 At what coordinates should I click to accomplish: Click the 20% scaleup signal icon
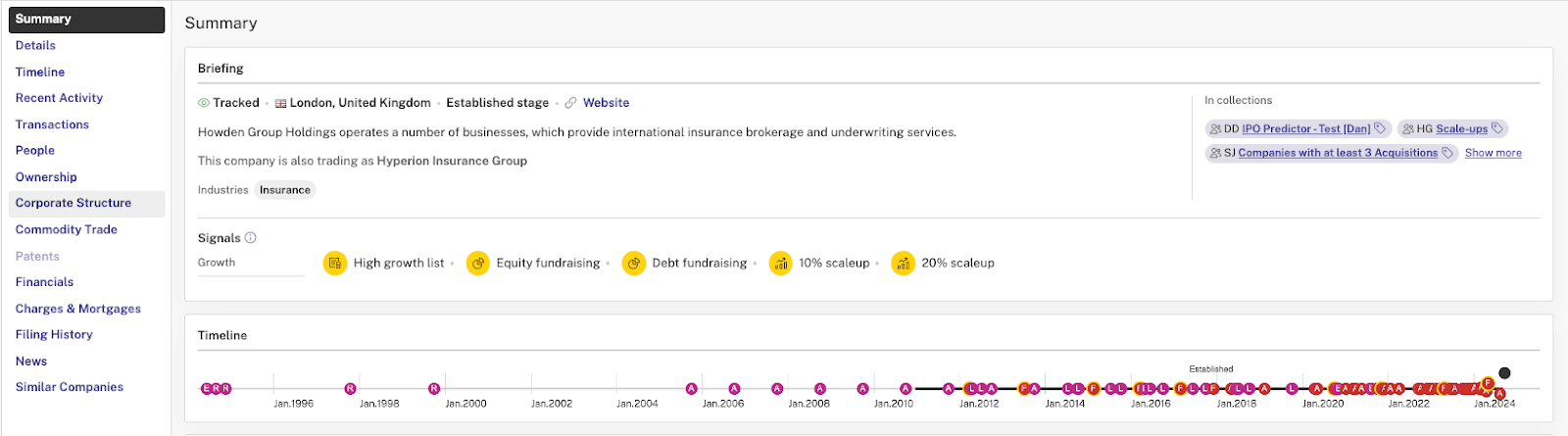[903, 263]
